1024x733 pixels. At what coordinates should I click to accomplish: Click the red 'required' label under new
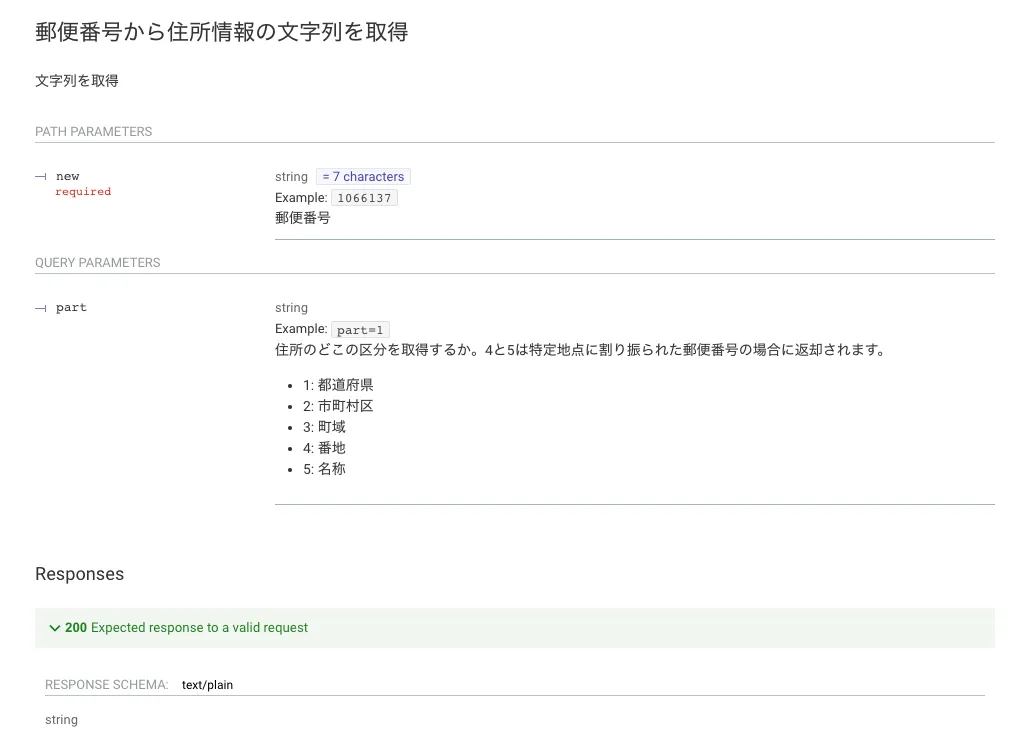coord(83,192)
